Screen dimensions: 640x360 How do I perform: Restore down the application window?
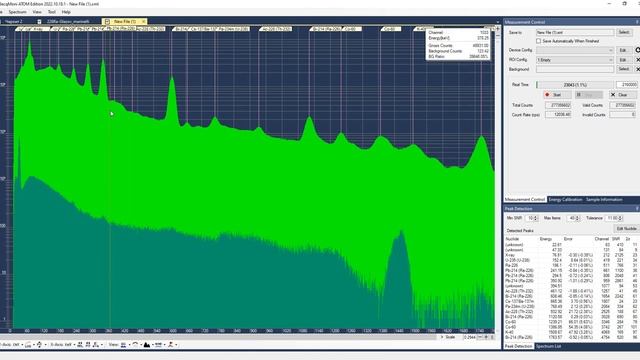click(624, 4)
